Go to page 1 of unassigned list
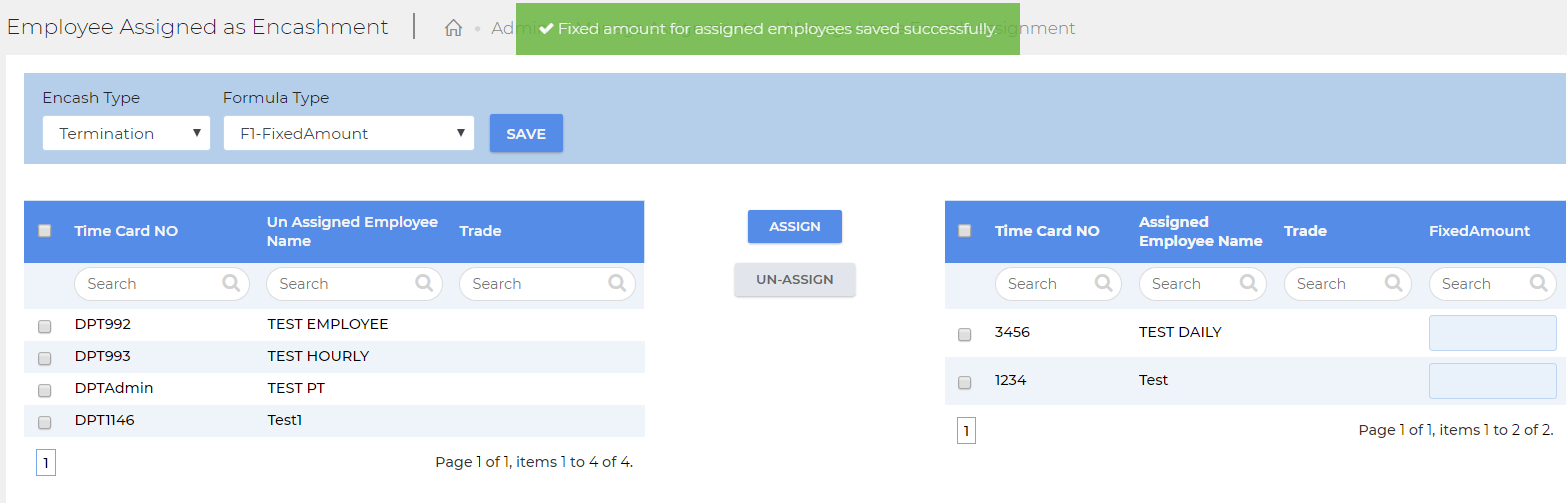Screen dimensions: 1567x503 [45, 463]
